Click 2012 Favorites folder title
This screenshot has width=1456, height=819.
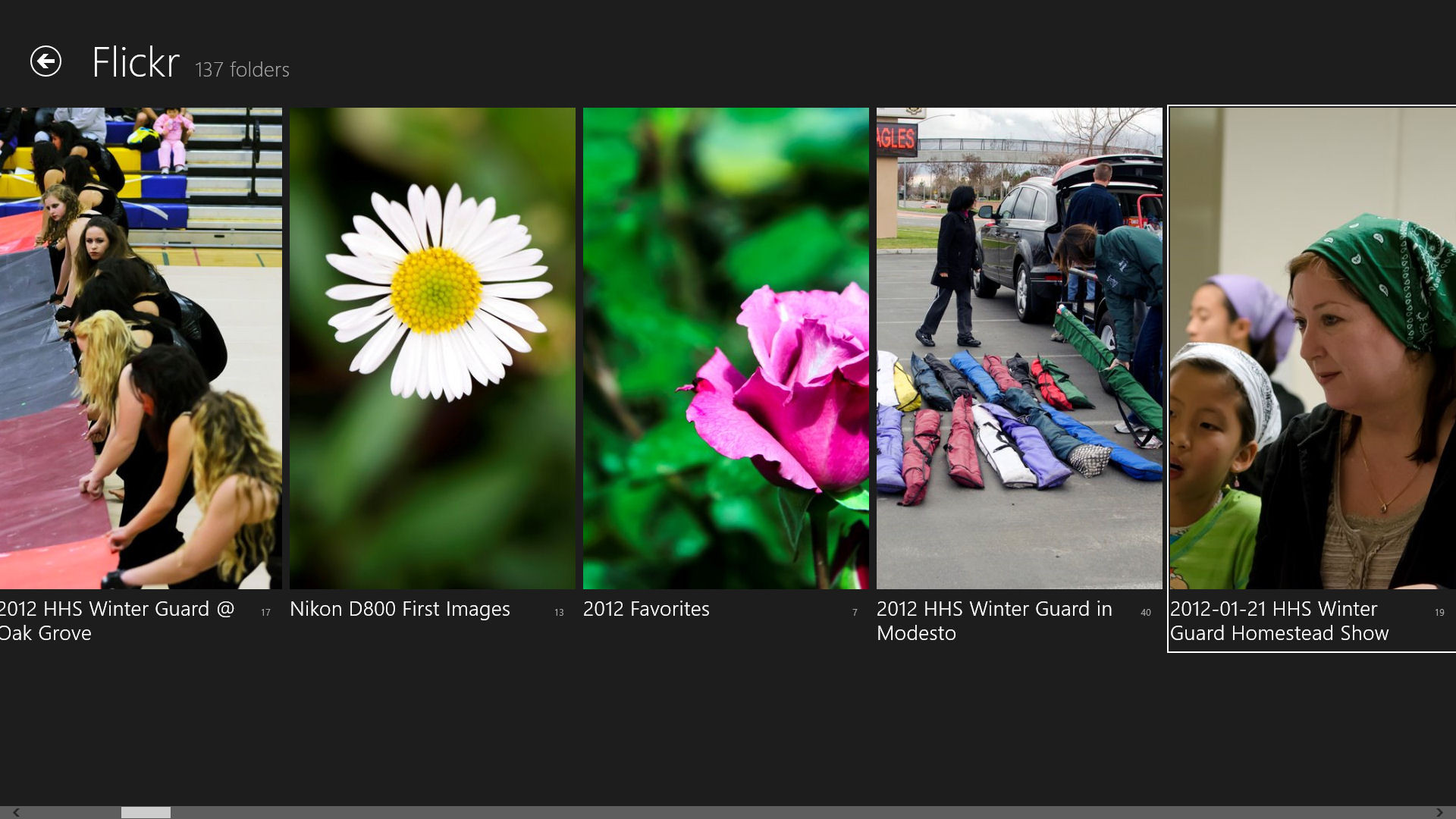(x=646, y=609)
